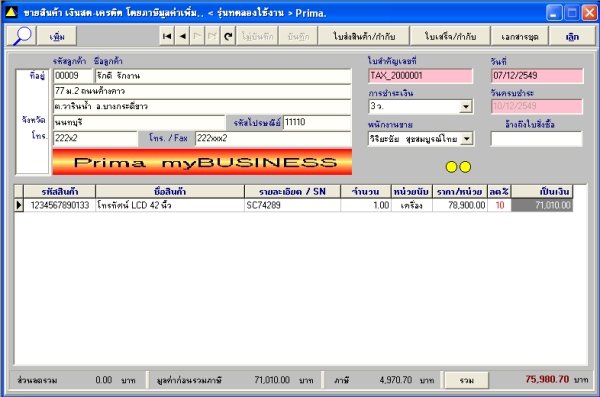
Task: Click document number field TAX_2000001
Action: tap(420, 76)
